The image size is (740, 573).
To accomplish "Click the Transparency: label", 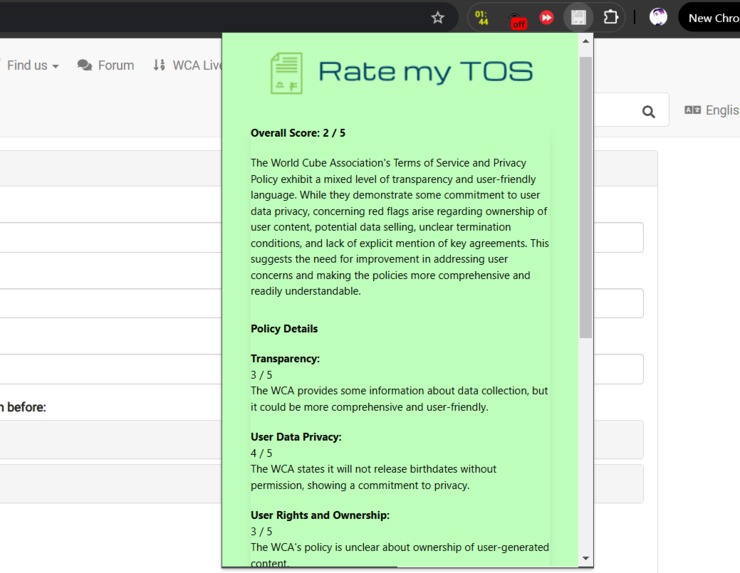I will (x=285, y=359).
